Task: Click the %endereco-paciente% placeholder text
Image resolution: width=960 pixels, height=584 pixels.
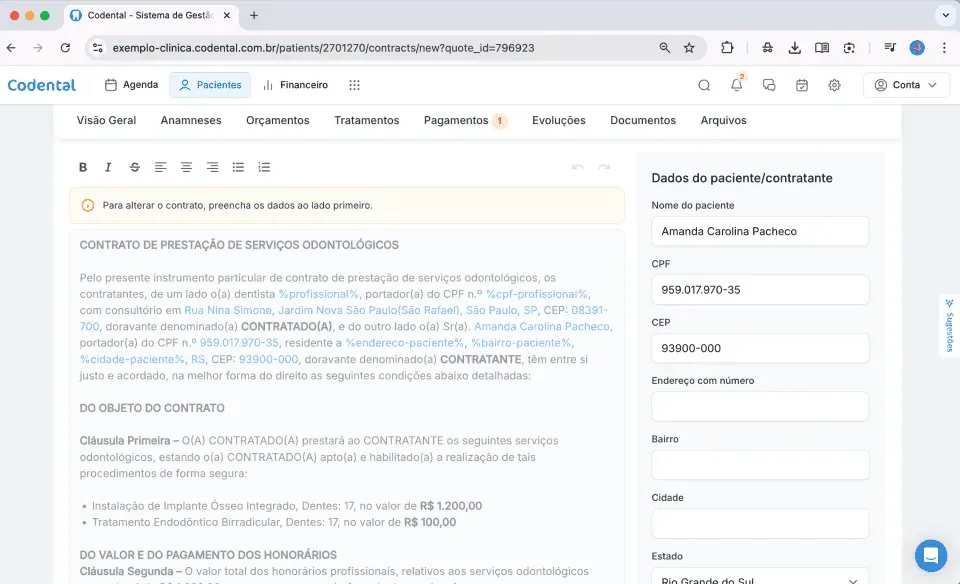Action: tap(405, 343)
